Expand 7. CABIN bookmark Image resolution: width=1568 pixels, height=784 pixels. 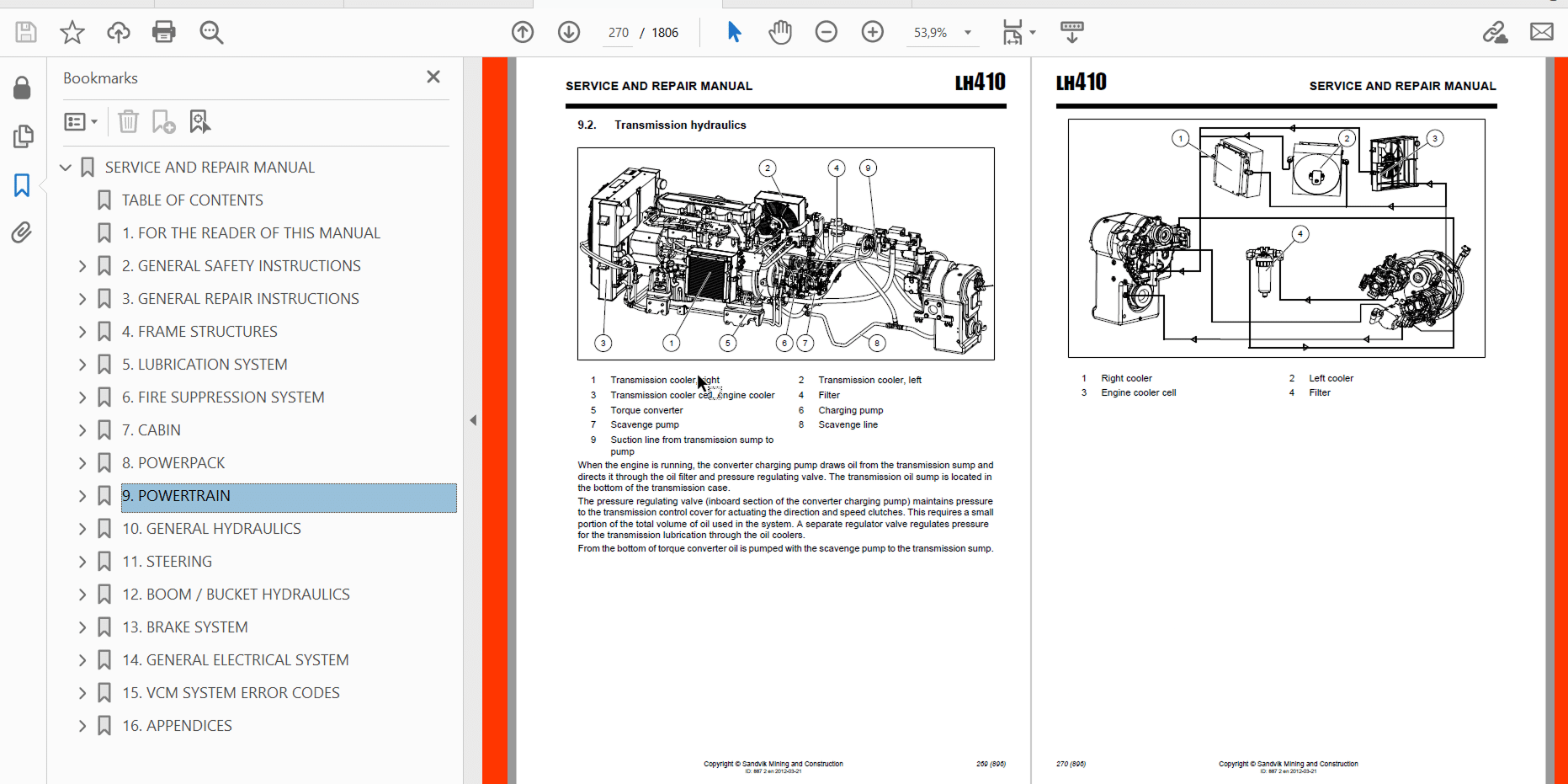point(82,430)
